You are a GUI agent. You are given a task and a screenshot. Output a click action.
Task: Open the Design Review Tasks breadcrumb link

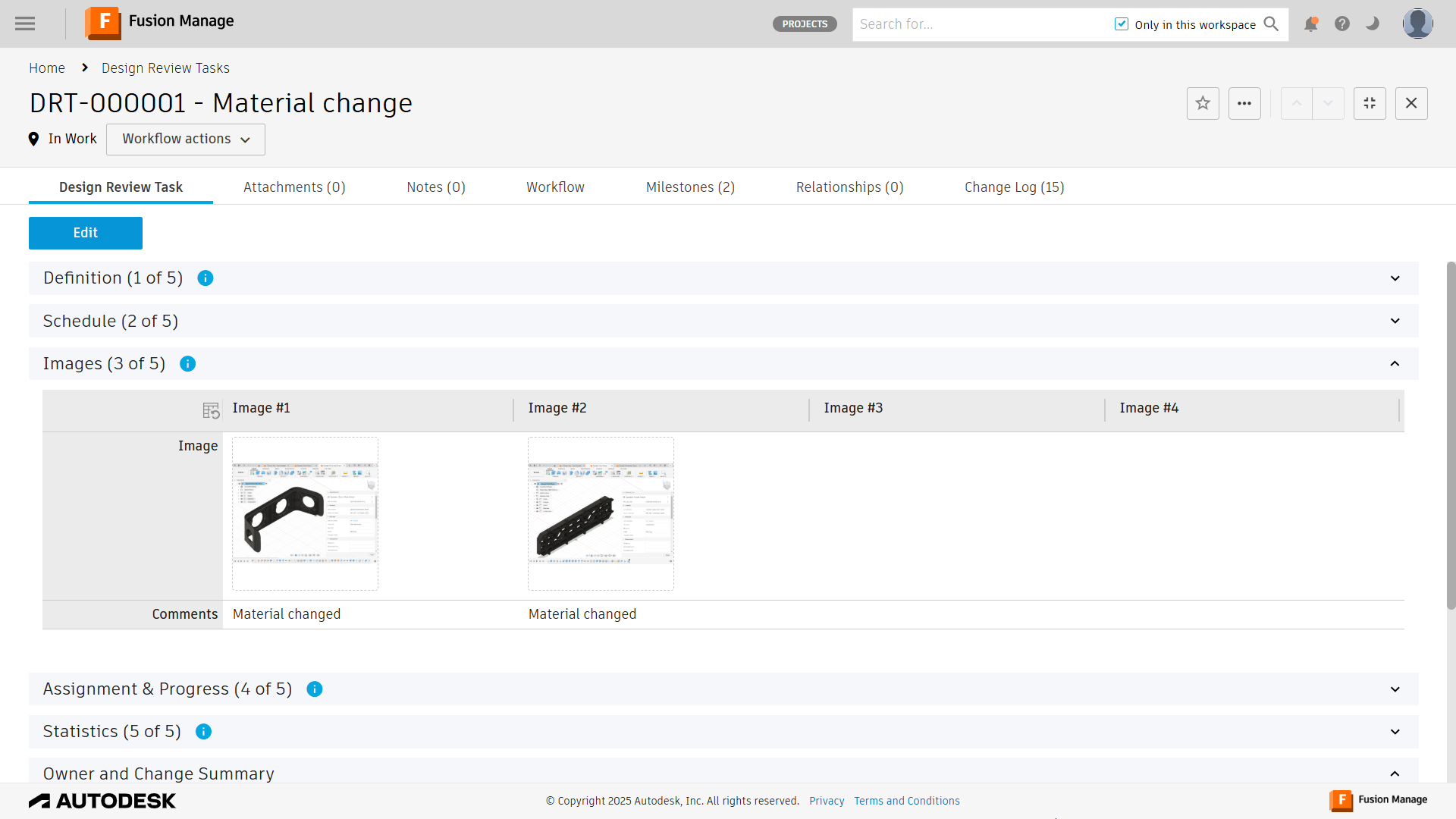[165, 68]
